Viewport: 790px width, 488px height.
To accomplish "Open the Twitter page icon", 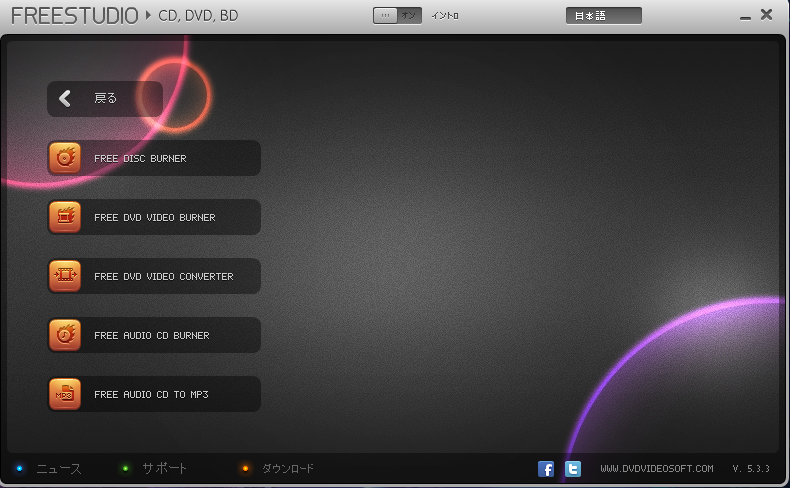I will 573,469.
